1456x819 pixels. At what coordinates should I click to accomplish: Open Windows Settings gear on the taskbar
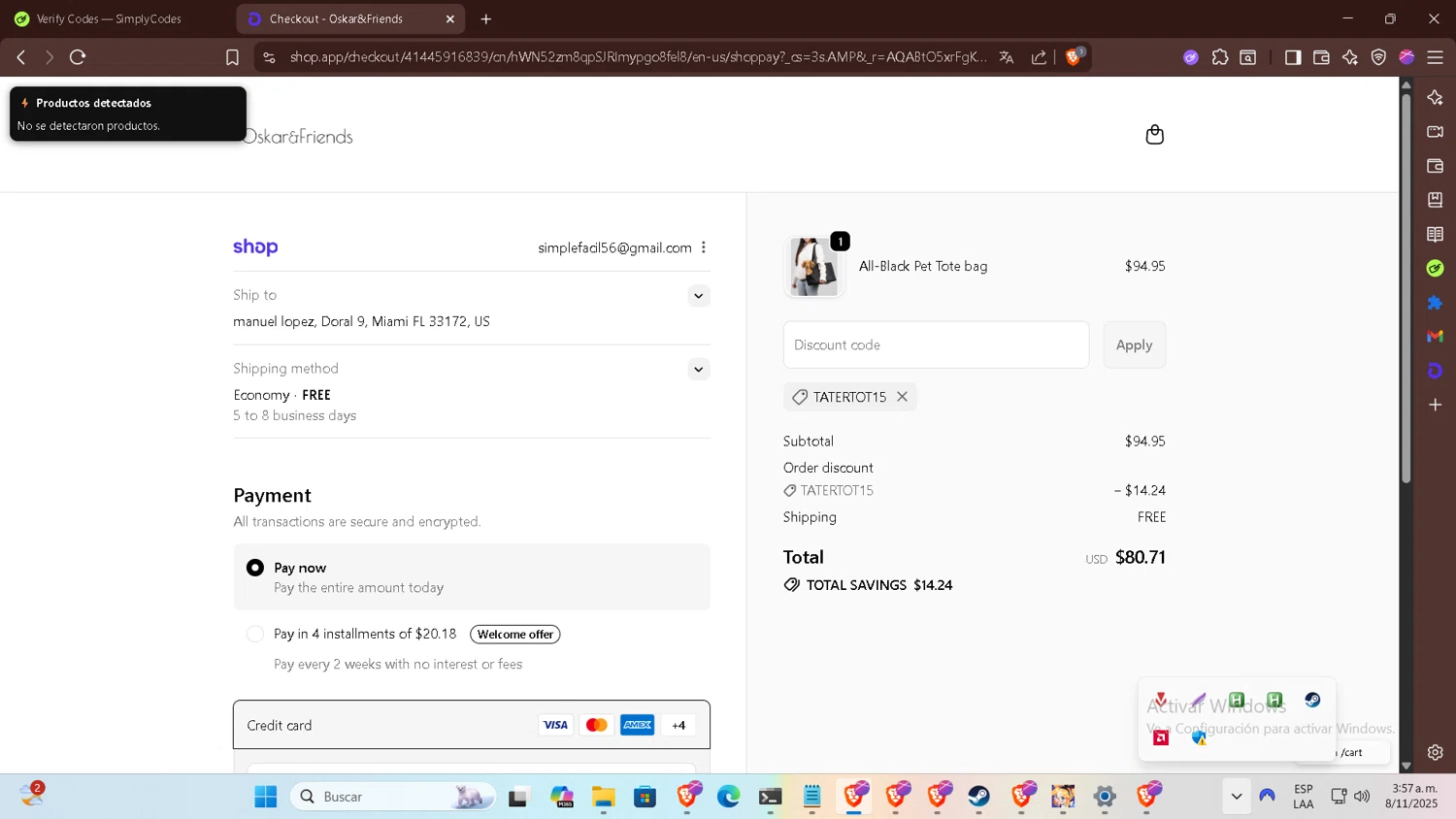(x=1105, y=797)
